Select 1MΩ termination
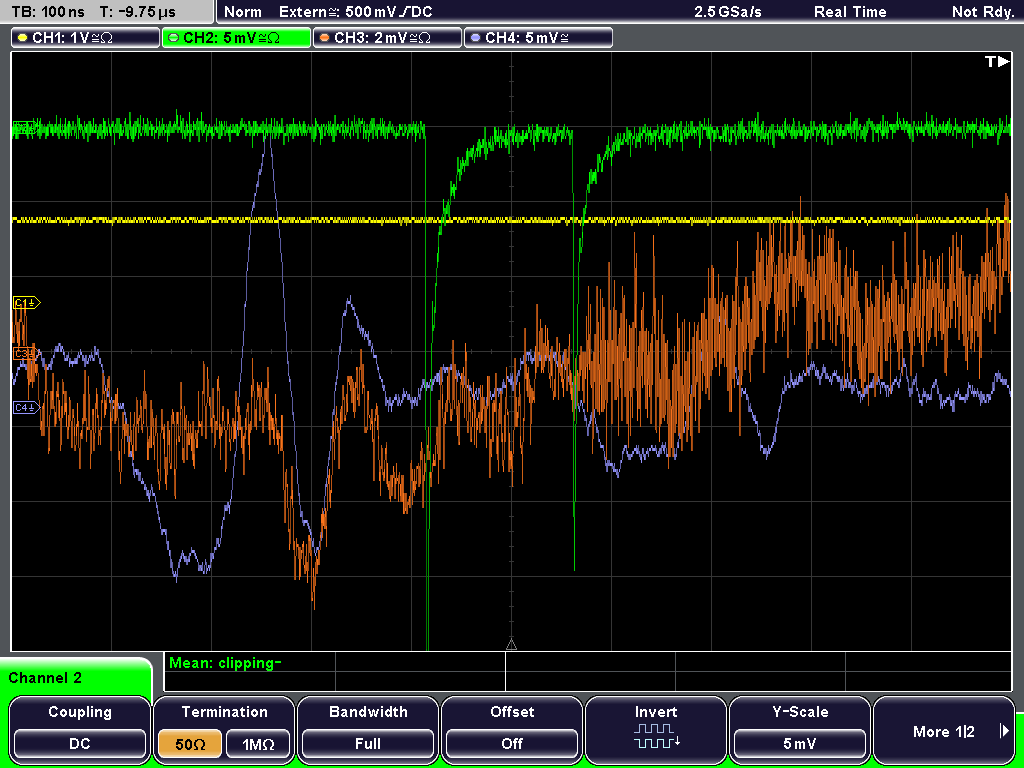The image size is (1024, 768). 258,744
